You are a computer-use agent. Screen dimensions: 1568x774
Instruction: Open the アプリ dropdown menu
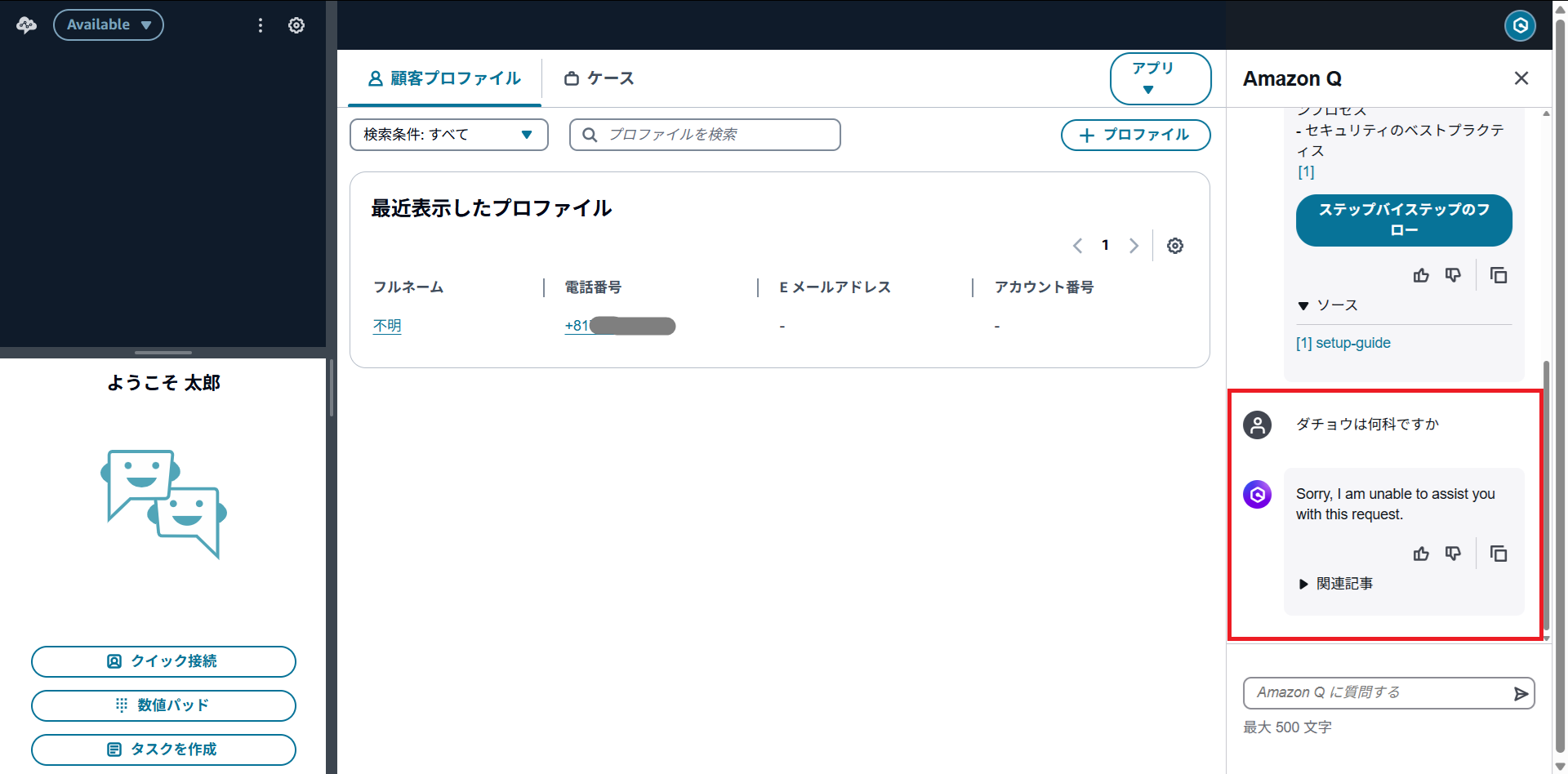pyautogui.click(x=1160, y=78)
